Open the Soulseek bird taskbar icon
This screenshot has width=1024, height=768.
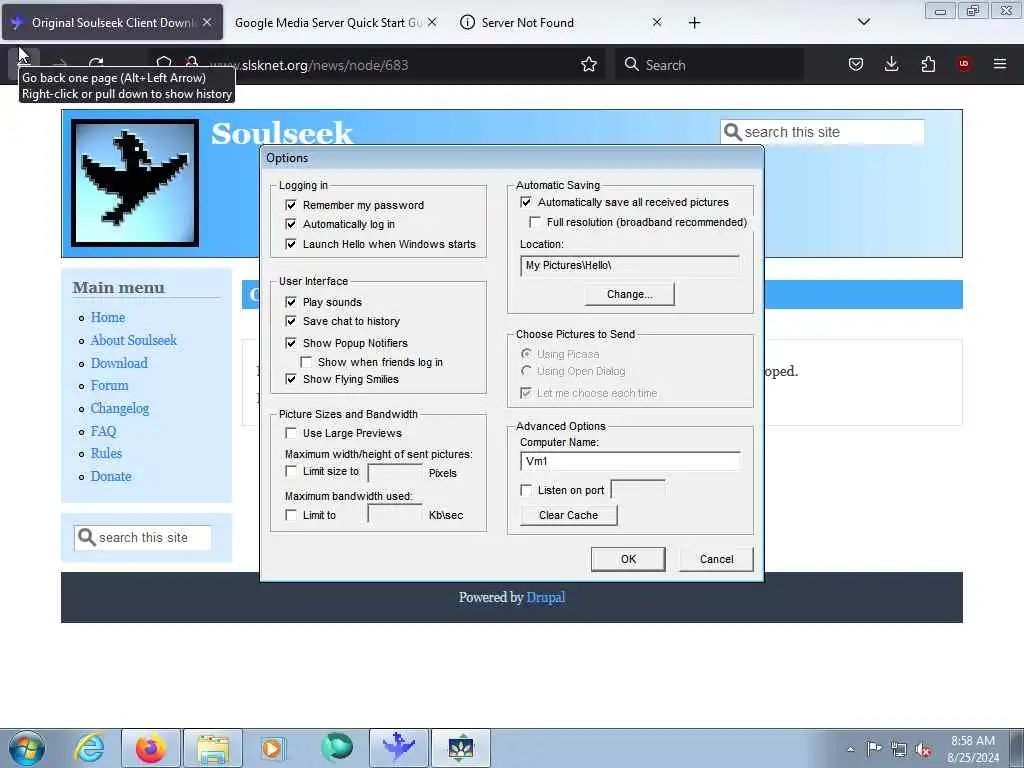click(399, 748)
